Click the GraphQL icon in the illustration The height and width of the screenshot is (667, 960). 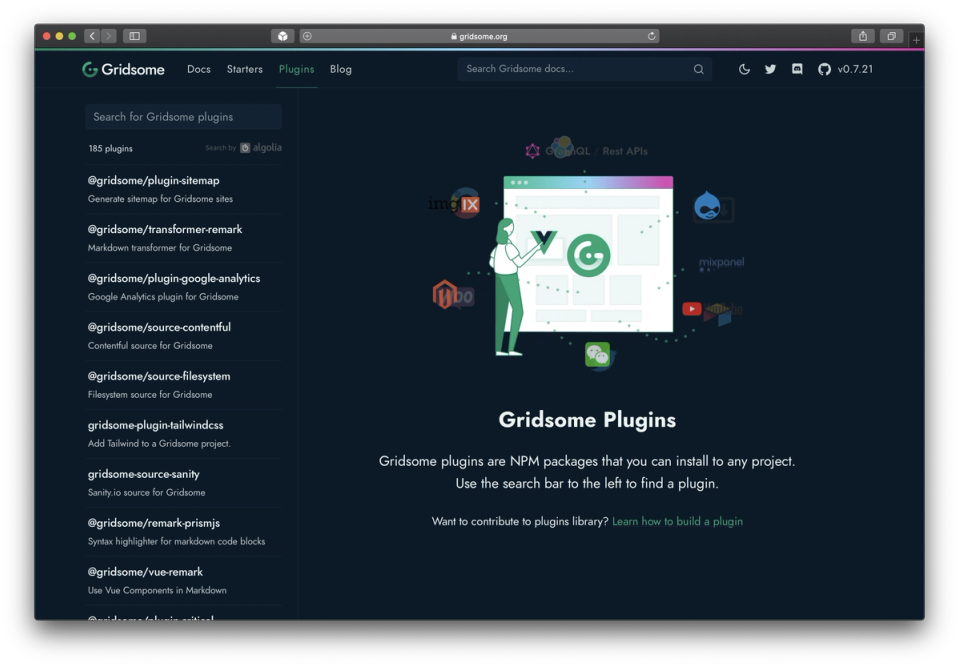pyautogui.click(x=532, y=151)
